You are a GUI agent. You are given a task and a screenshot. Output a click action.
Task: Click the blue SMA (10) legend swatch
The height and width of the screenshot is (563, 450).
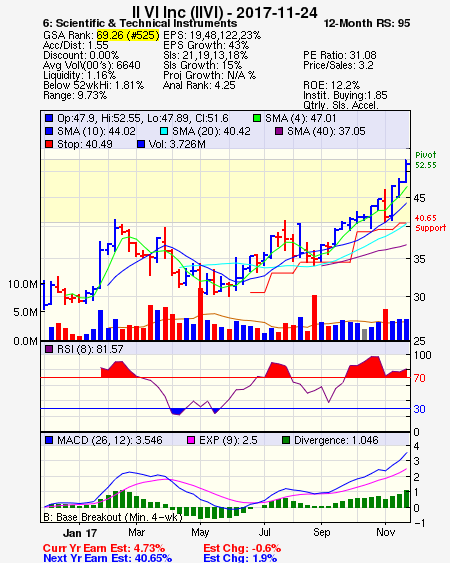49,131
